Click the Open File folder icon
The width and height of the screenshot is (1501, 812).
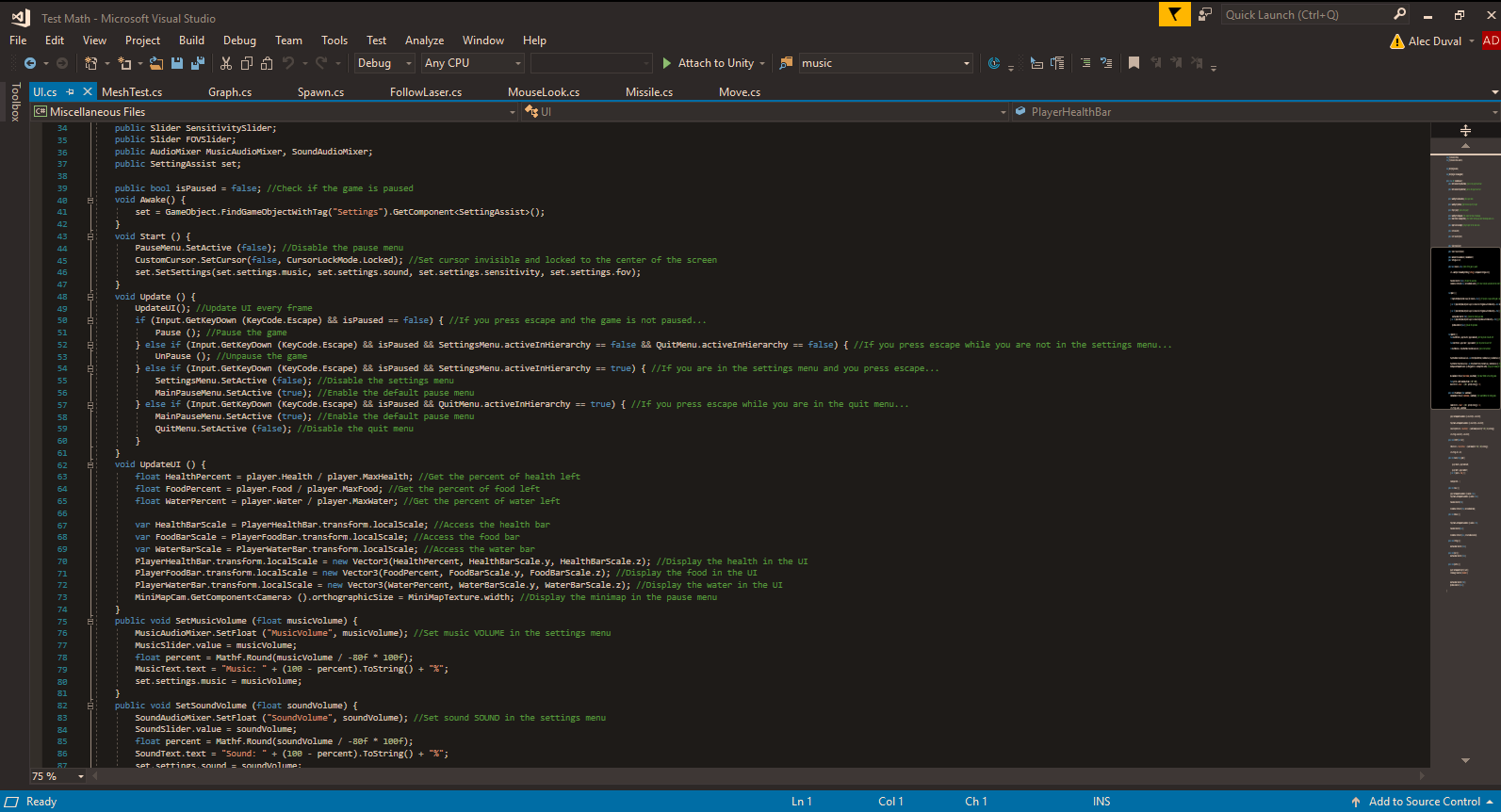click(x=155, y=63)
